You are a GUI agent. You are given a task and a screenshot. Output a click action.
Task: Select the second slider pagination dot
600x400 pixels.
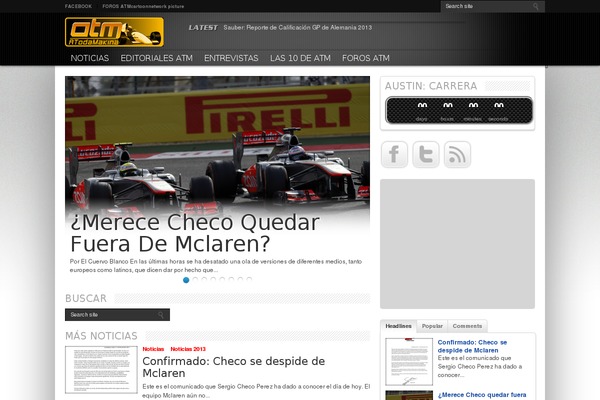coord(195,280)
